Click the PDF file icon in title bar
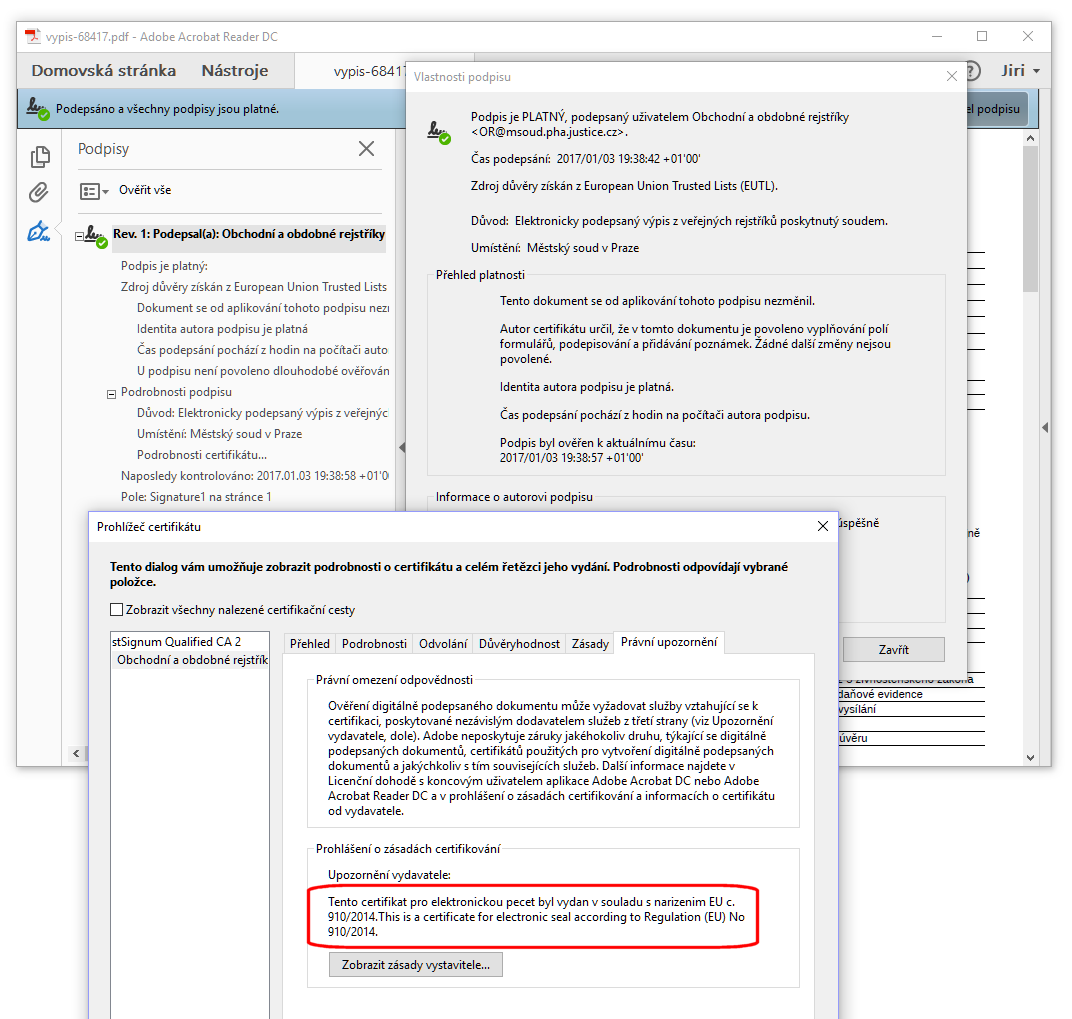Image resolution: width=1072 pixels, height=1019 pixels. click(x=33, y=36)
